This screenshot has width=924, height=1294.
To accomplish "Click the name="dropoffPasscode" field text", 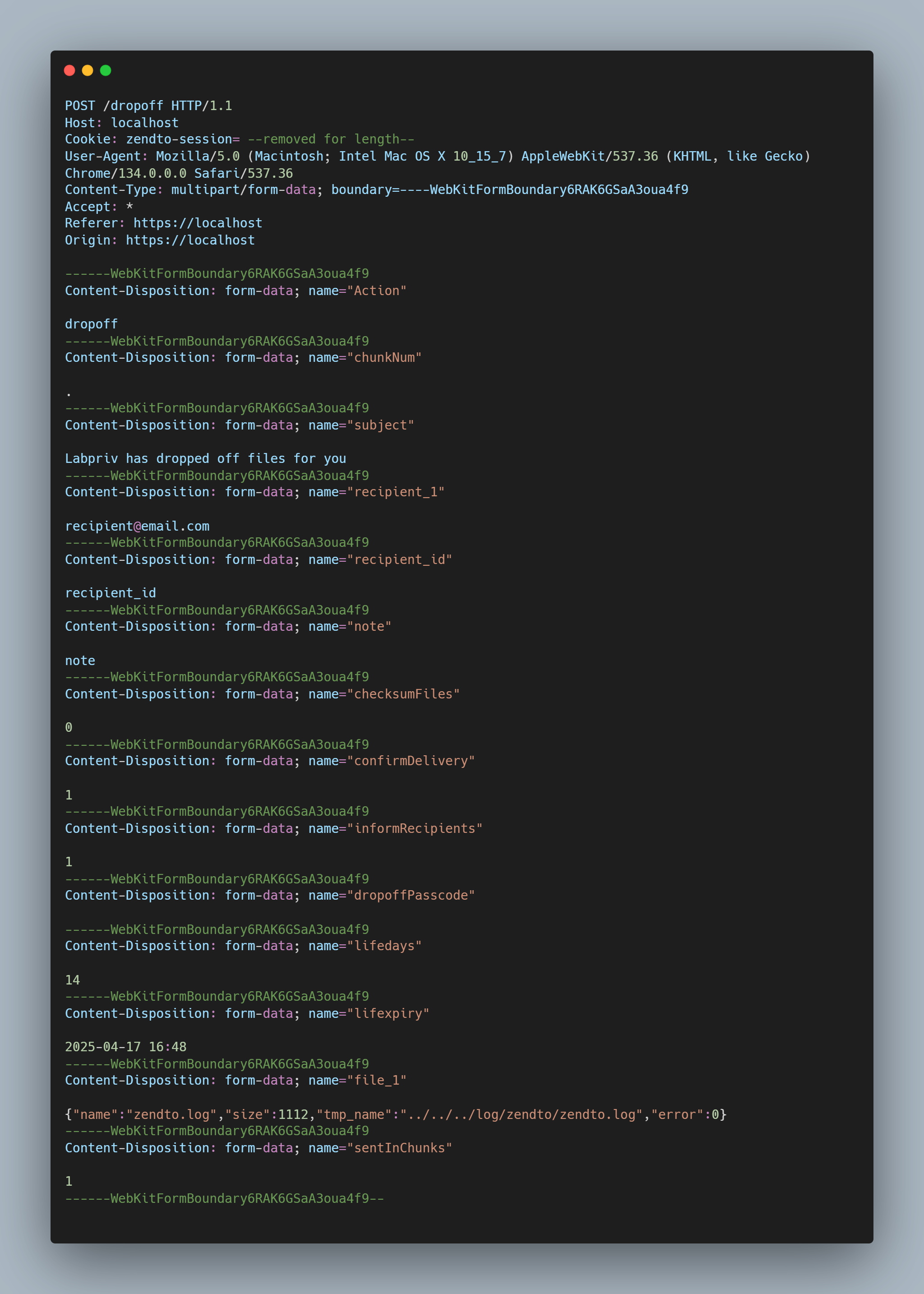I will (x=392, y=896).
